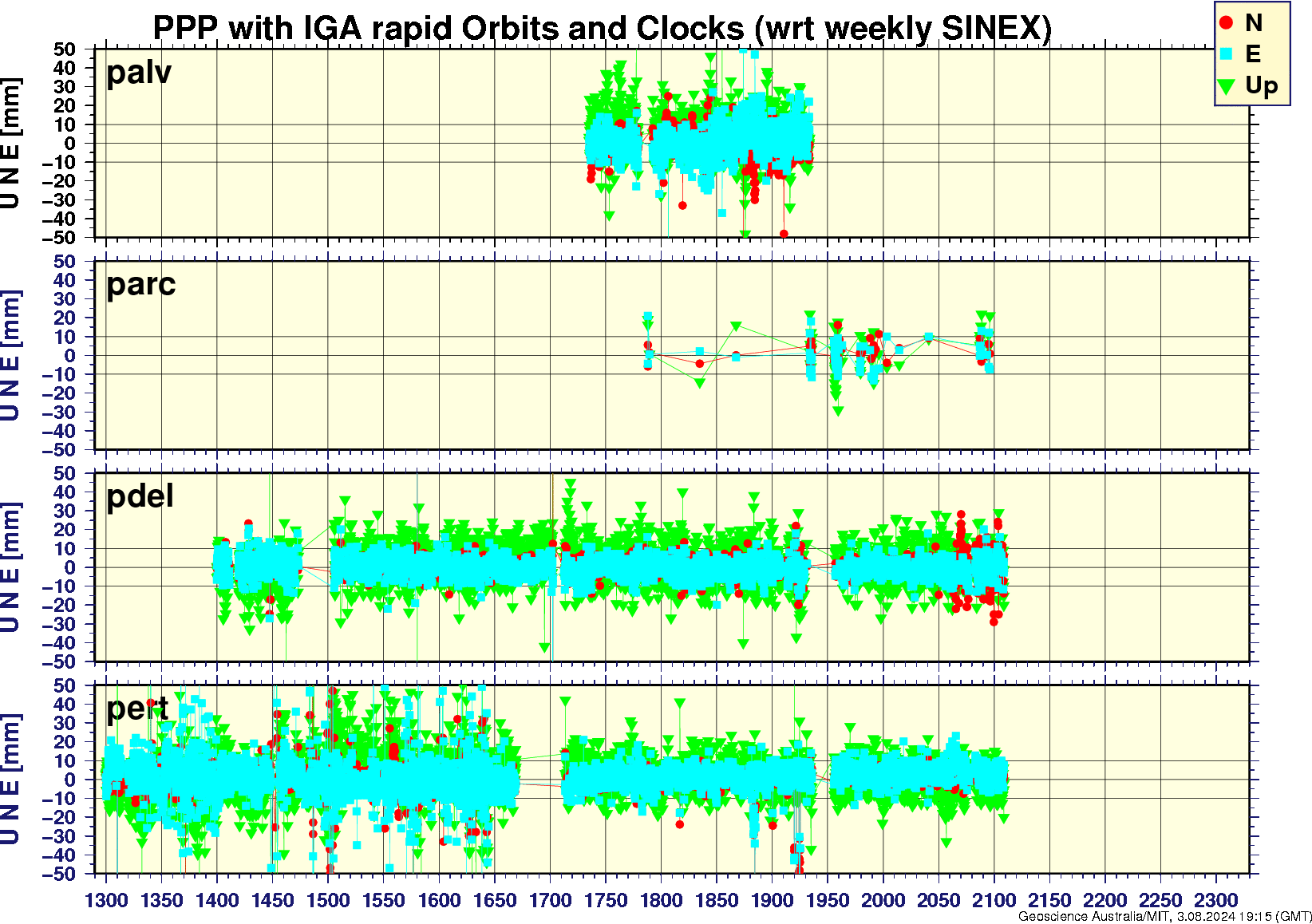Click the station label 'pert'
Image resolution: width=1312 pixels, height=924 pixels.
click(137, 709)
